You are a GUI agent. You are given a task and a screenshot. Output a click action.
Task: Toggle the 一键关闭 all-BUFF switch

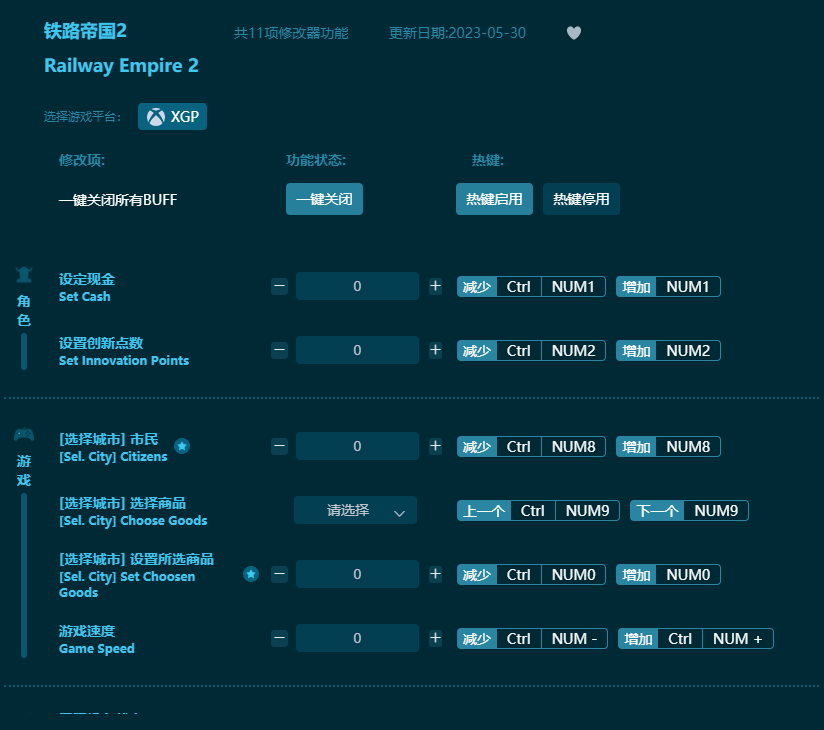324,199
